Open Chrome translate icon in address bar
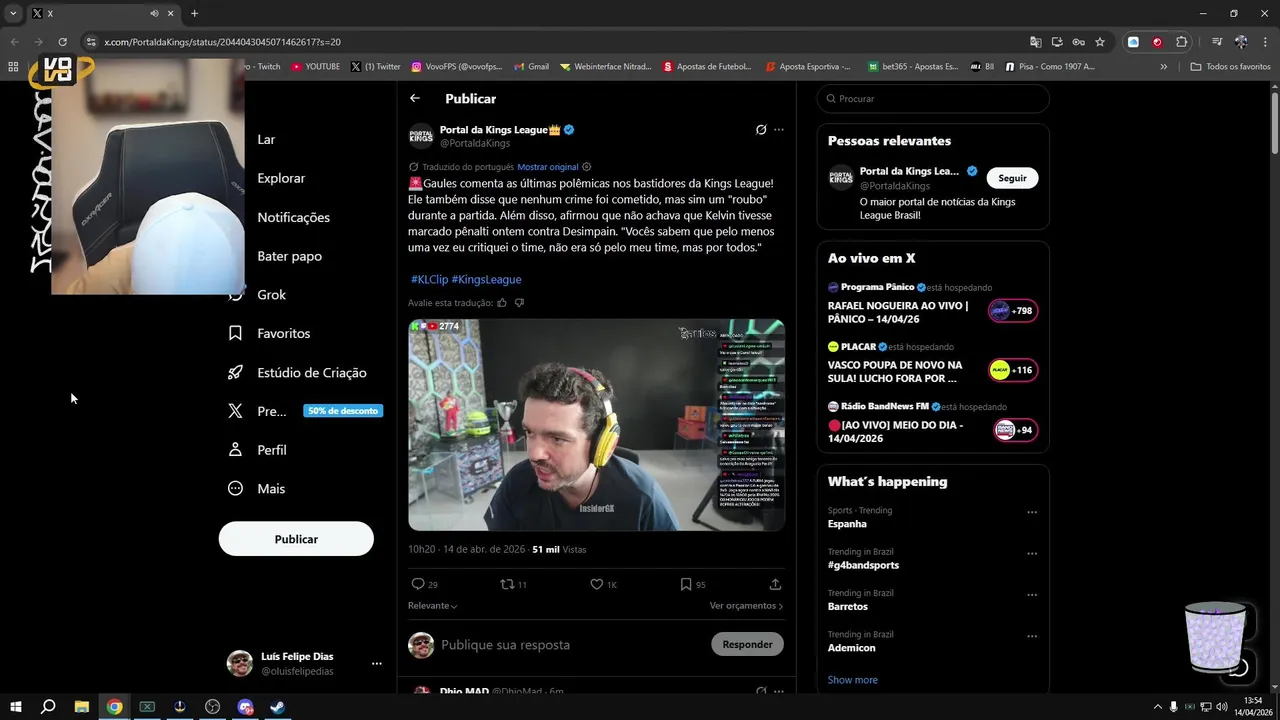The image size is (1280, 720). pyautogui.click(x=1036, y=42)
